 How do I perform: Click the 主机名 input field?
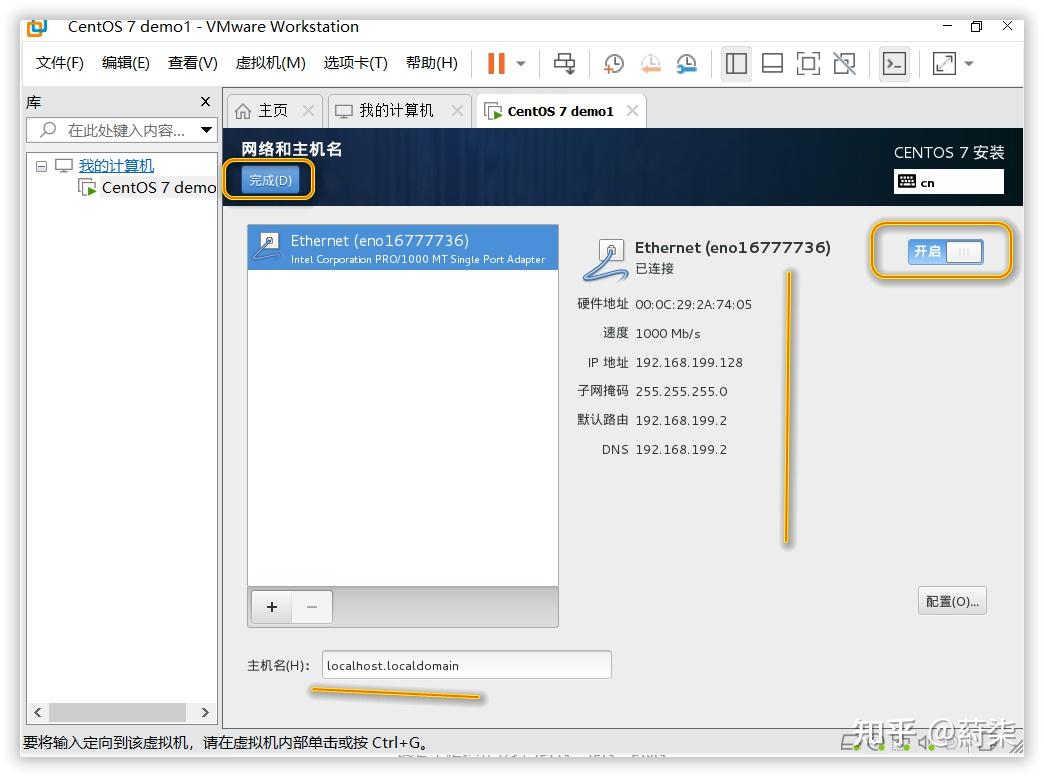point(466,664)
